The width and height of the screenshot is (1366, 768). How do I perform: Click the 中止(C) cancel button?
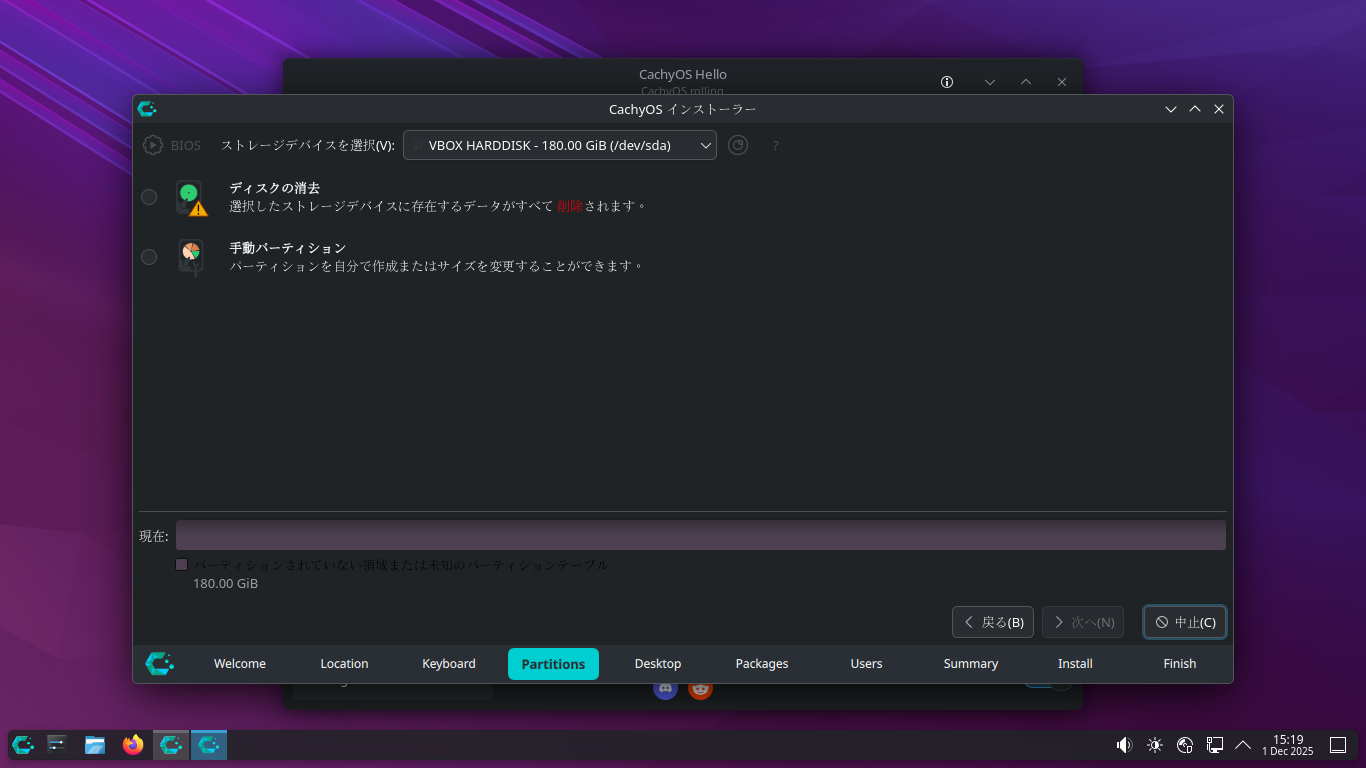1185,622
